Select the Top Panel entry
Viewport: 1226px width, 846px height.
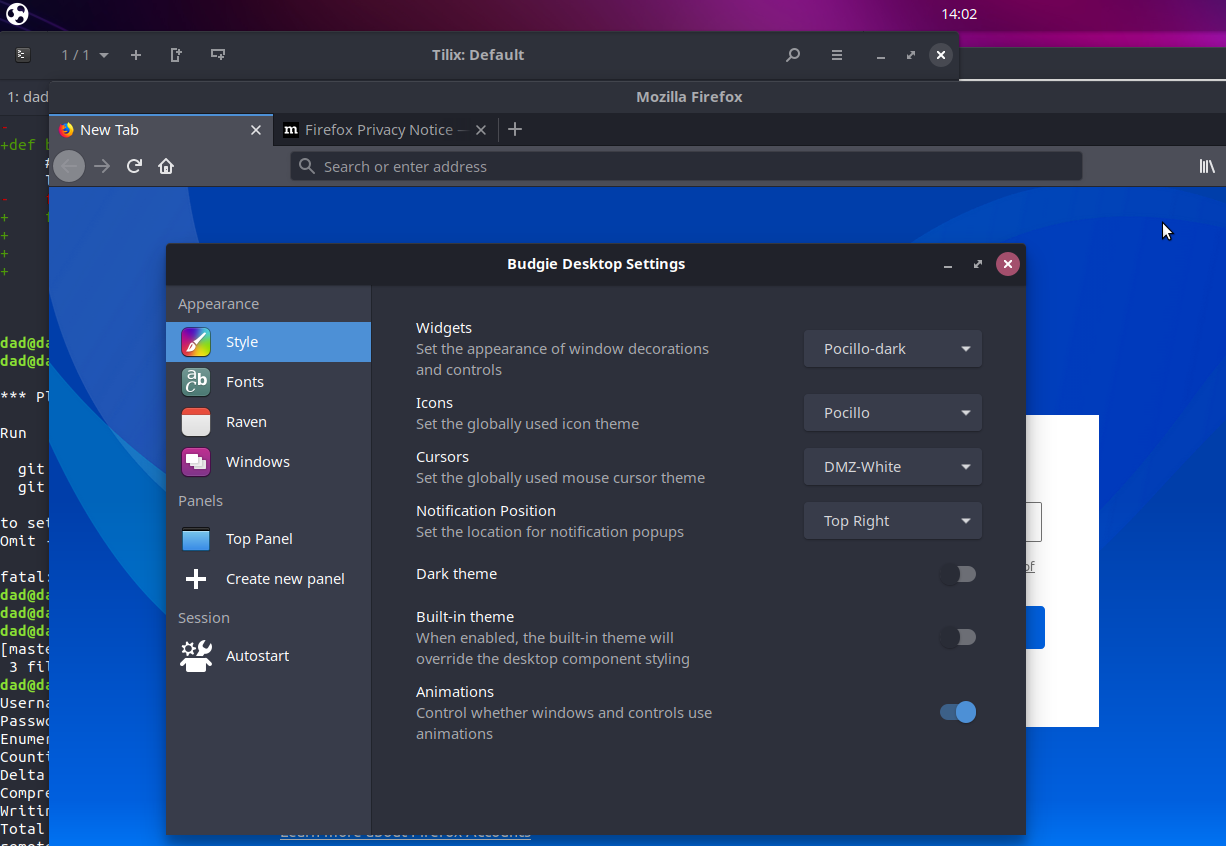[x=268, y=539]
